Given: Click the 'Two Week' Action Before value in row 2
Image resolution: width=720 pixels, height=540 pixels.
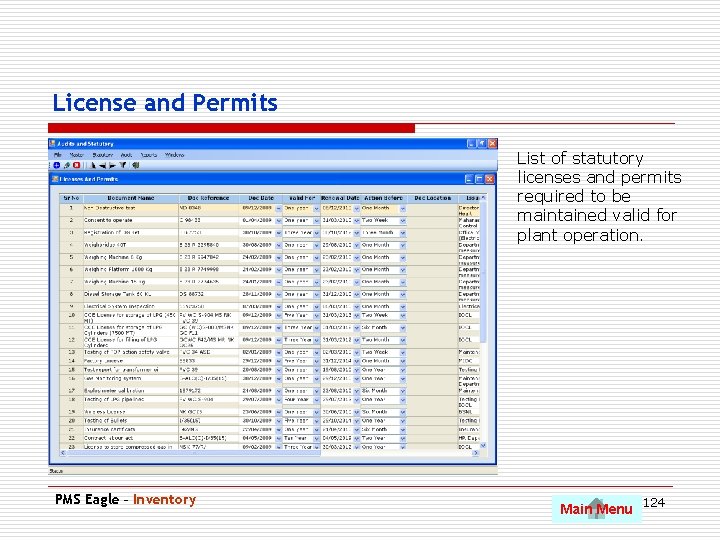Looking at the screenshot, I should (x=375, y=221).
